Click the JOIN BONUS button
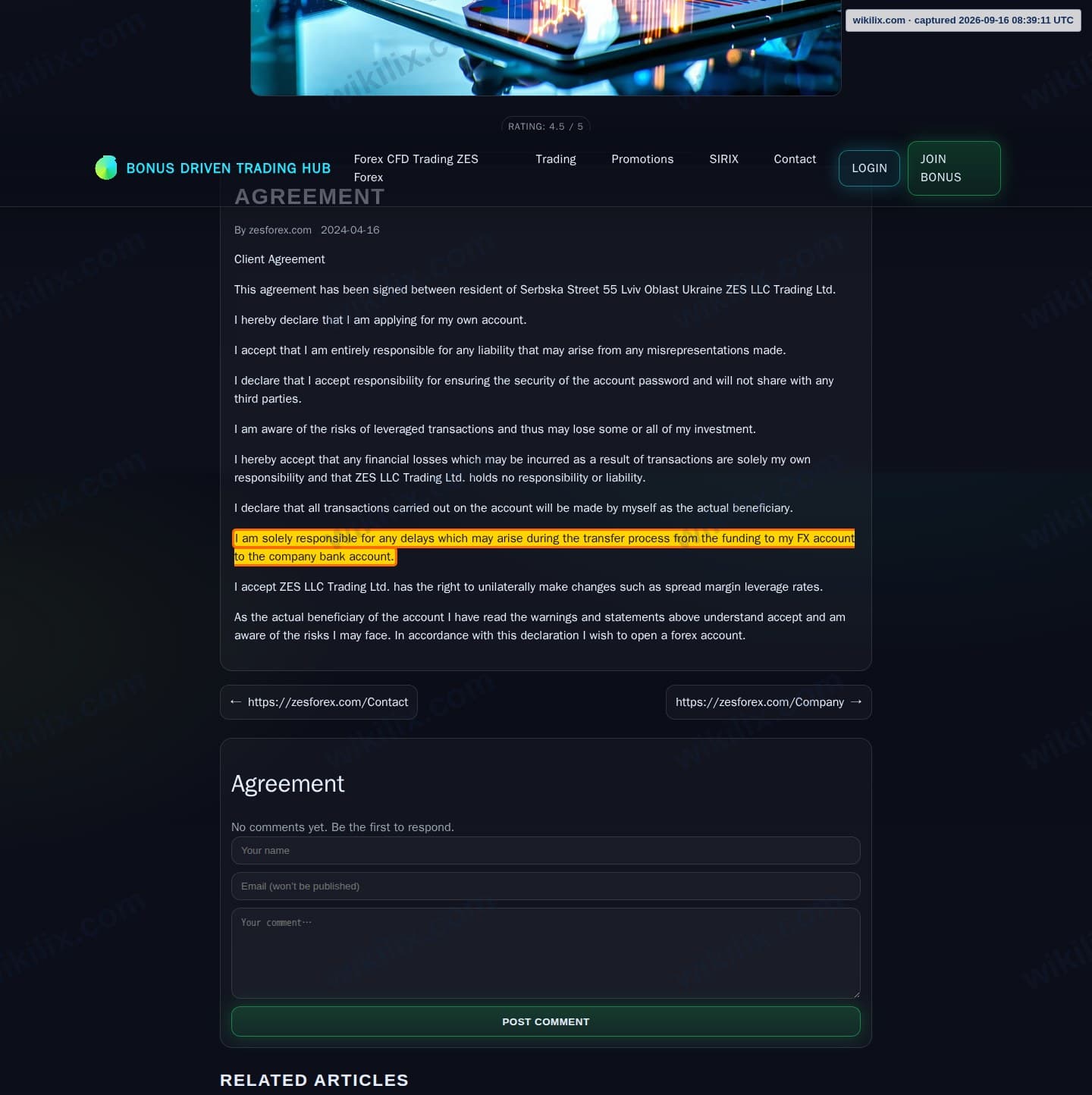The image size is (1092, 1095). point(954,168)
